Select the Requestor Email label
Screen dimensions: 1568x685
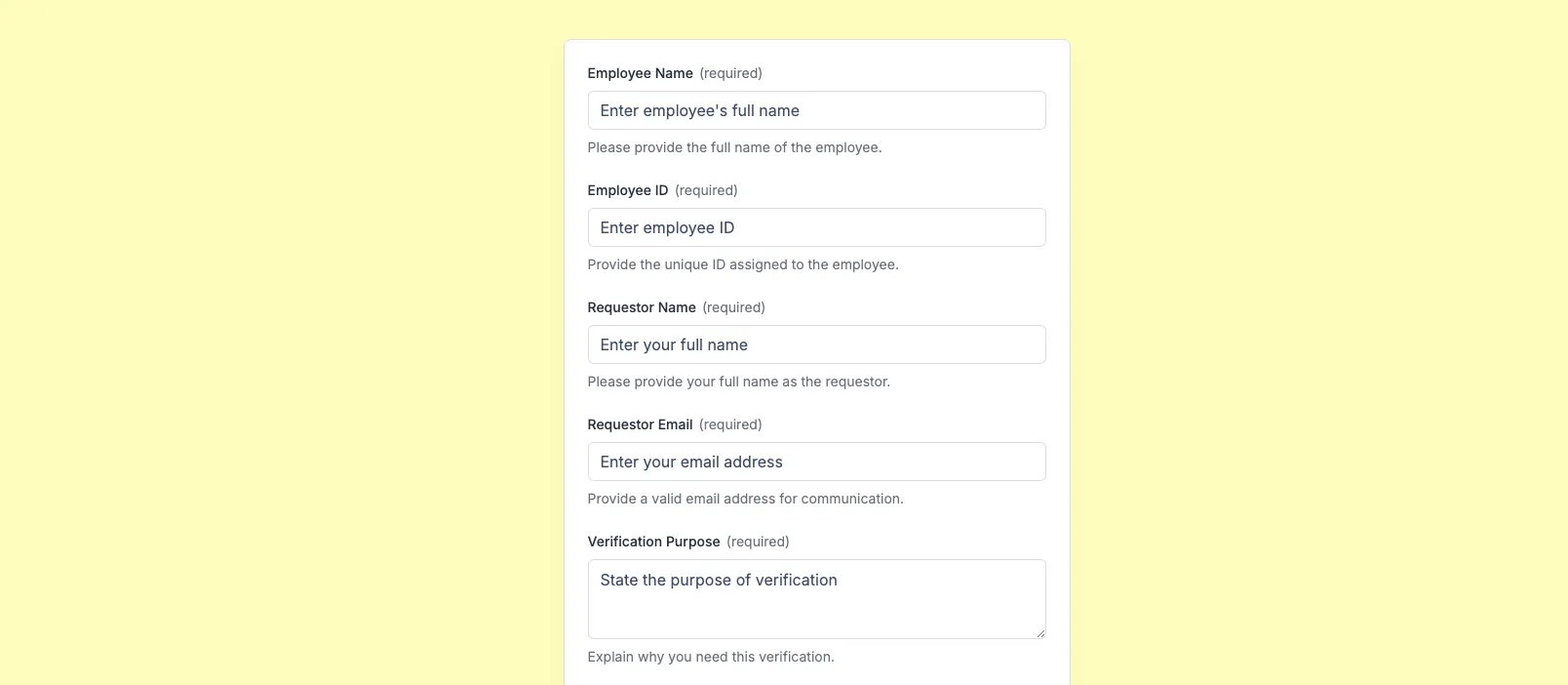click(640, 424)
